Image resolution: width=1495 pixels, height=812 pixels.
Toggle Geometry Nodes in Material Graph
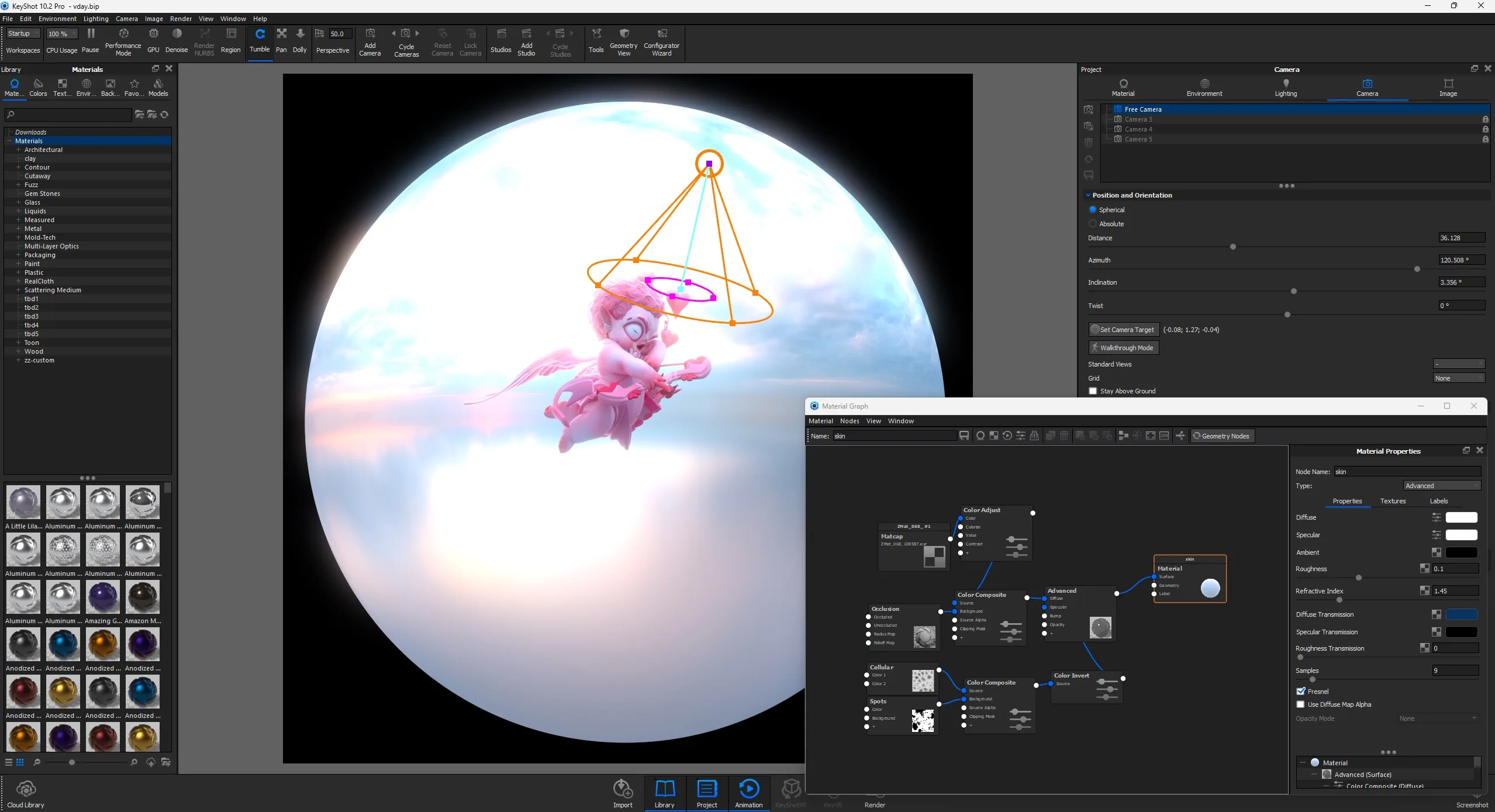[x=1221, y=436]
